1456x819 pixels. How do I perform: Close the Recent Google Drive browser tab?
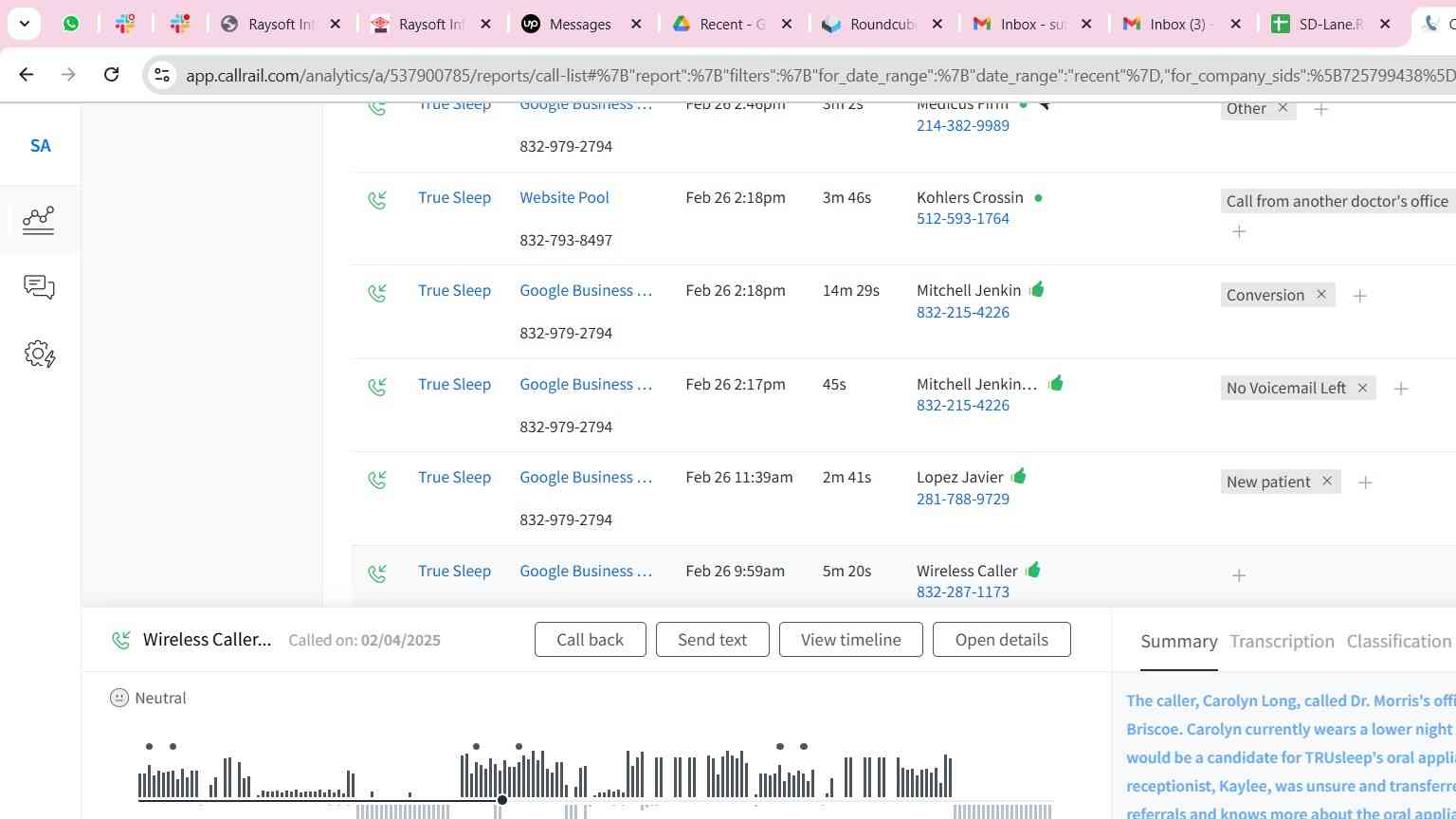(x=786, y=24)
